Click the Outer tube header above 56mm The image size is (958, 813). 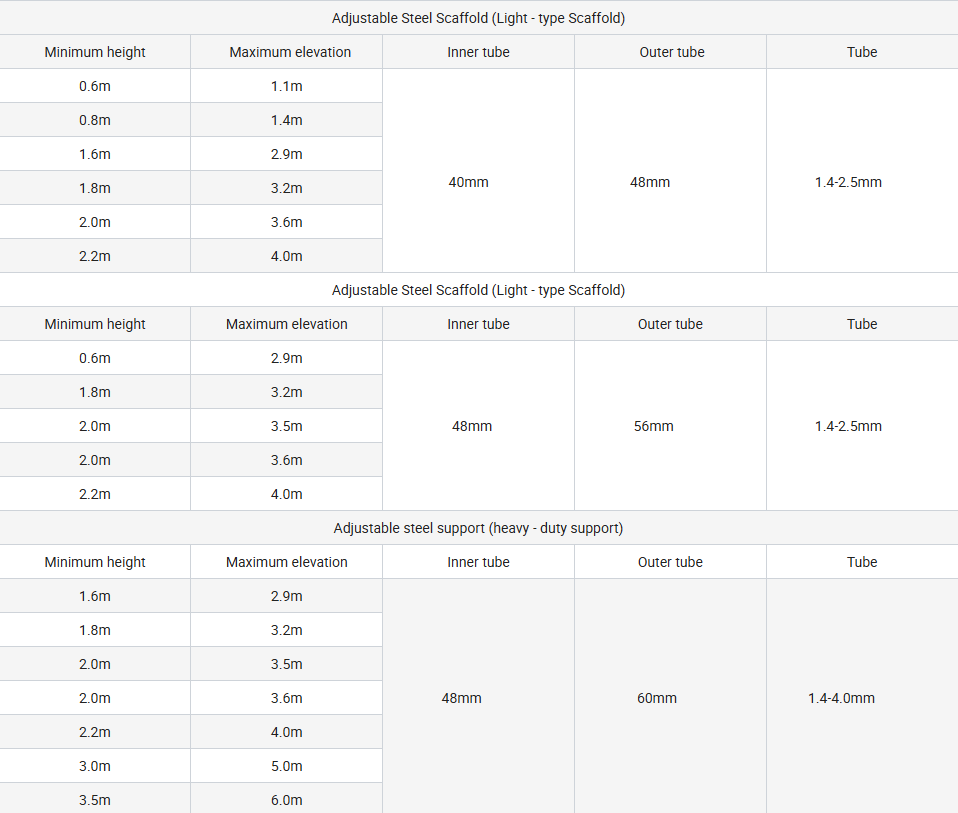(x=670, y=324)
